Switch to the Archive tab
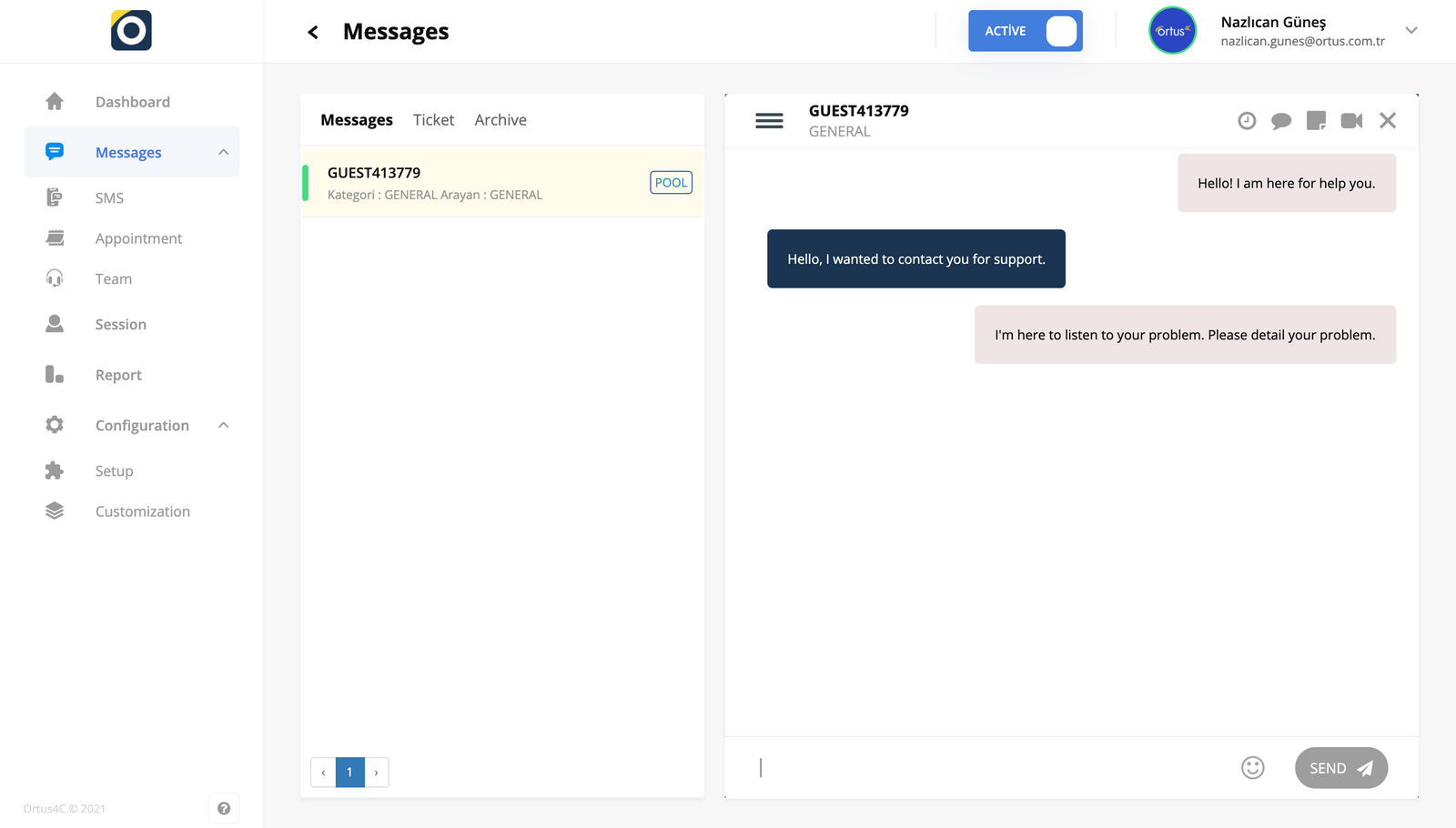This screenshot has width=1456, height=828. tap(500, 119)
